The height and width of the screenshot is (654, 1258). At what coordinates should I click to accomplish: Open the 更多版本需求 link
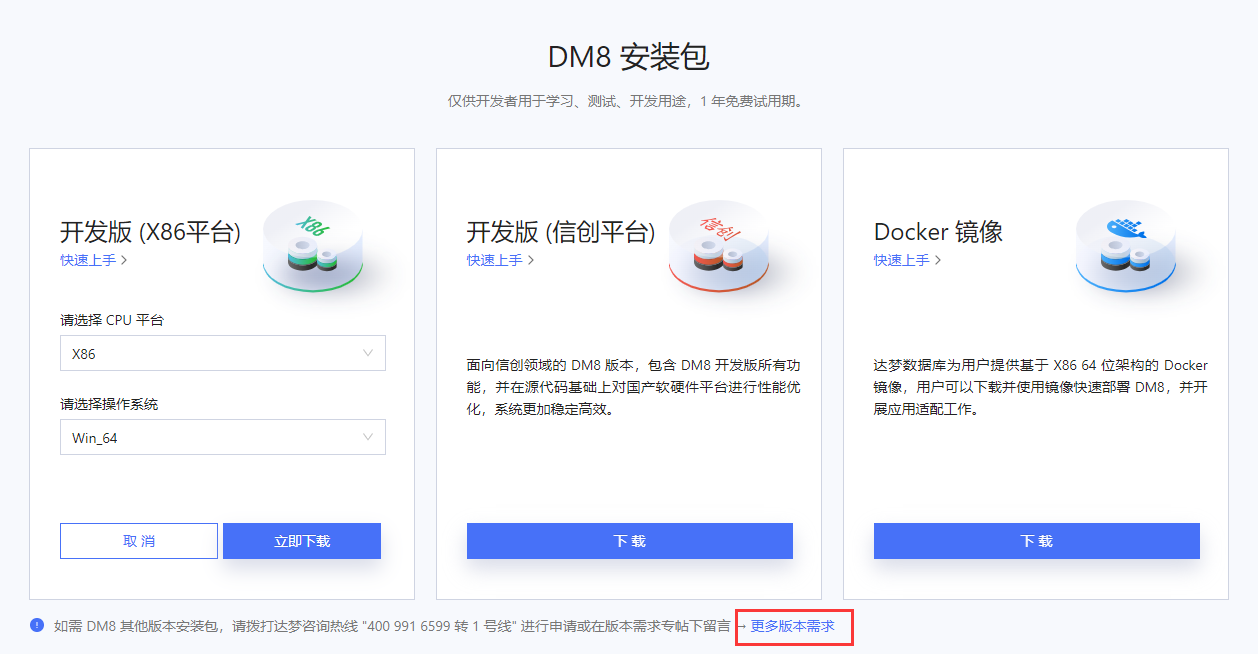point(792,626)
